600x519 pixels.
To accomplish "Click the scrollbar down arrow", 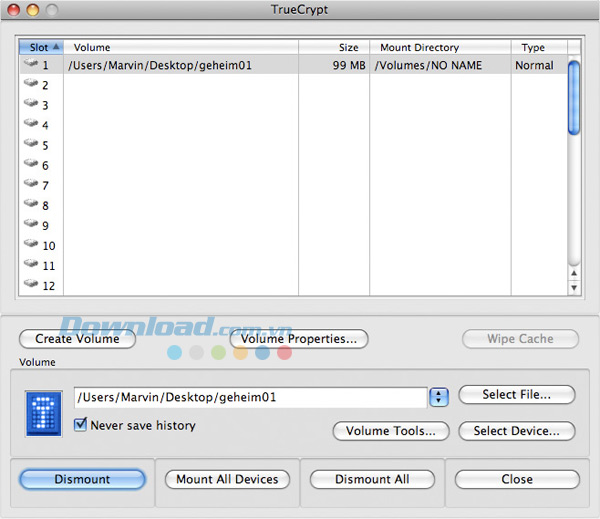I will 574,287.
